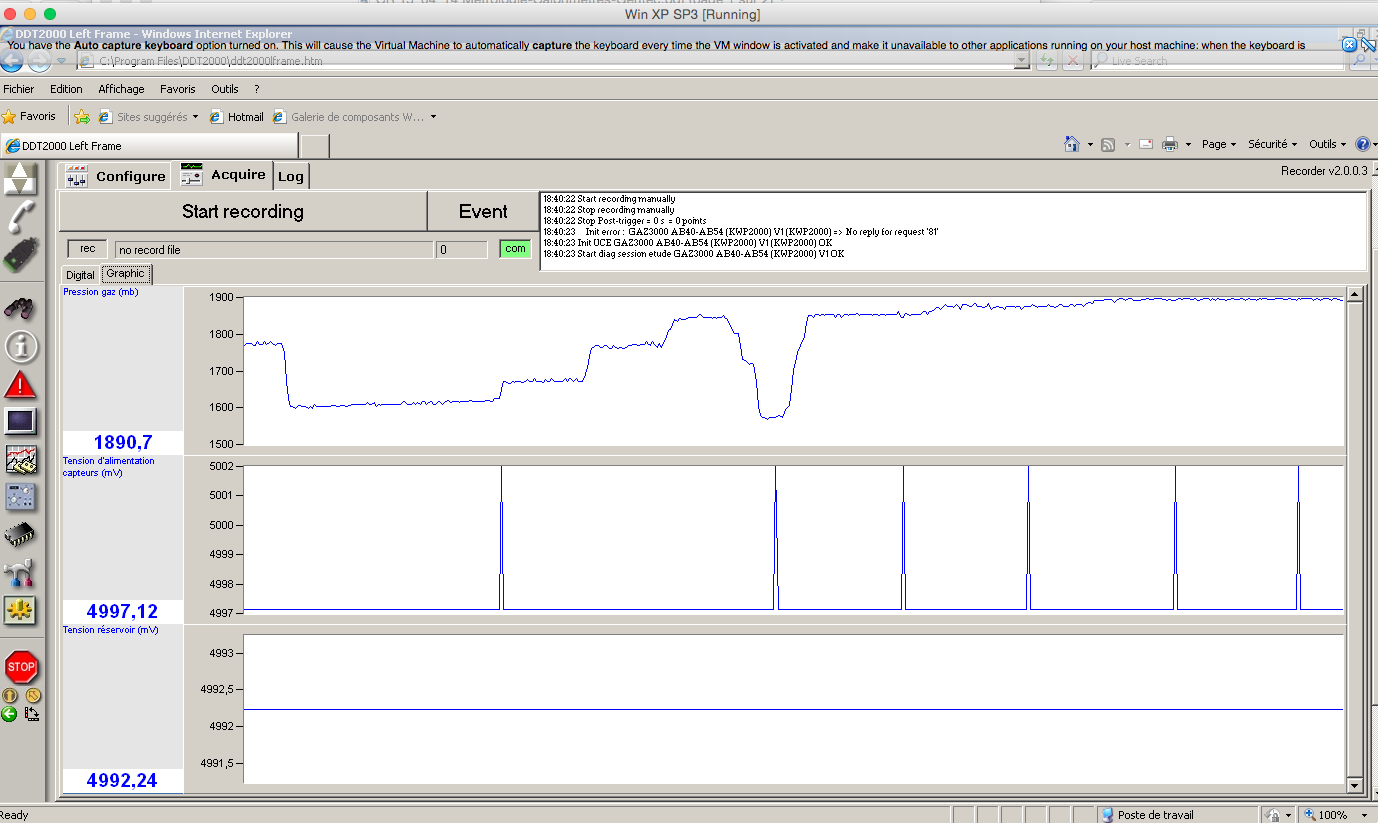Open the information icon in sidebar
The height and width of the screenshot is (823, 1378).
click(x=20, y=347)
